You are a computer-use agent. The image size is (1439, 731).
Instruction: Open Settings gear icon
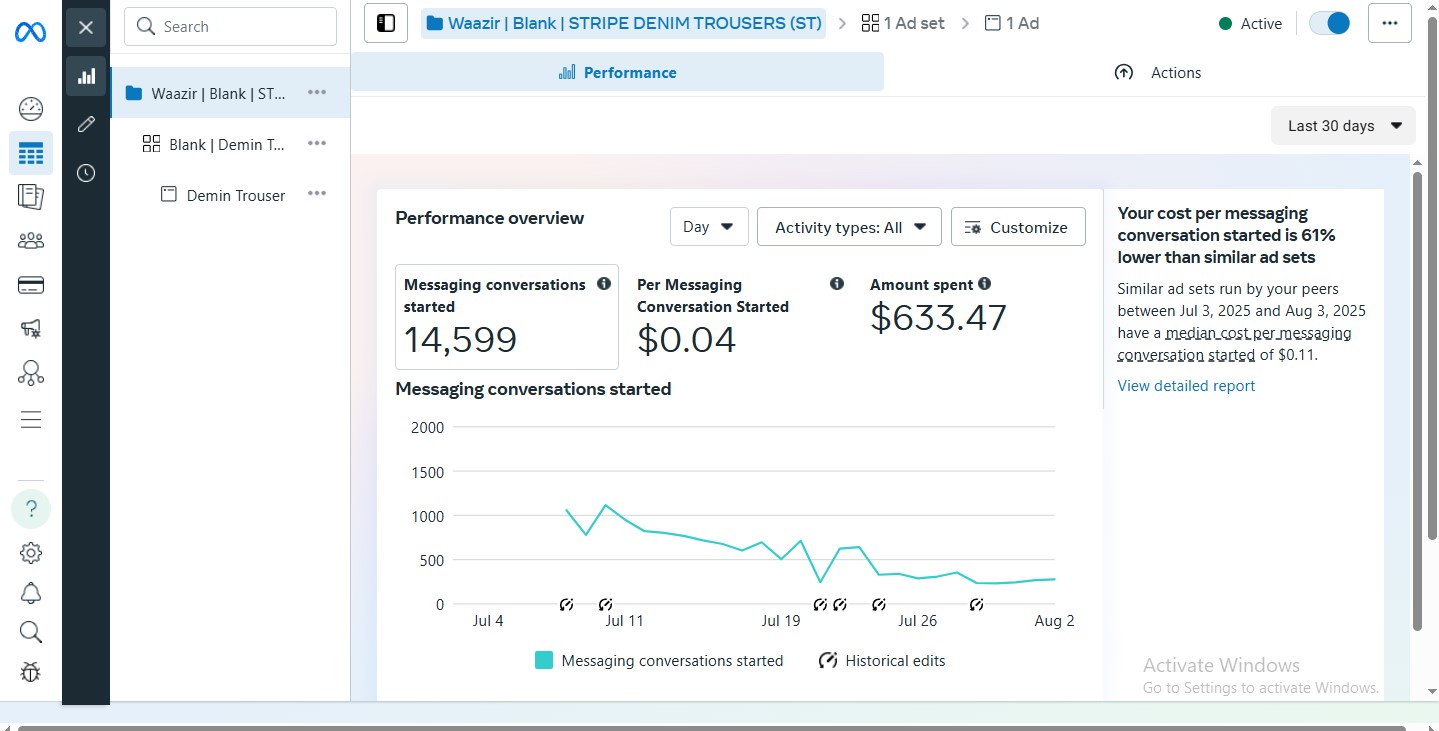click(31, 553)
